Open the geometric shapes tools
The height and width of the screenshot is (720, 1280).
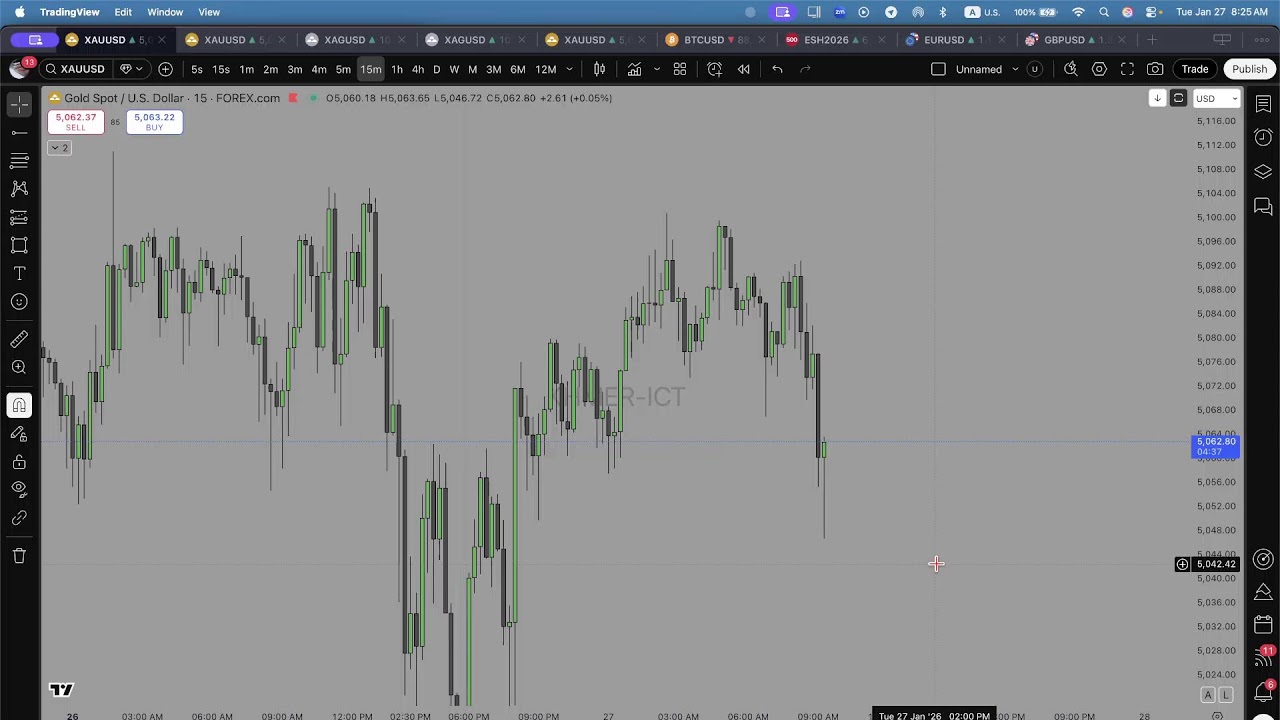[x=19, y=245]
